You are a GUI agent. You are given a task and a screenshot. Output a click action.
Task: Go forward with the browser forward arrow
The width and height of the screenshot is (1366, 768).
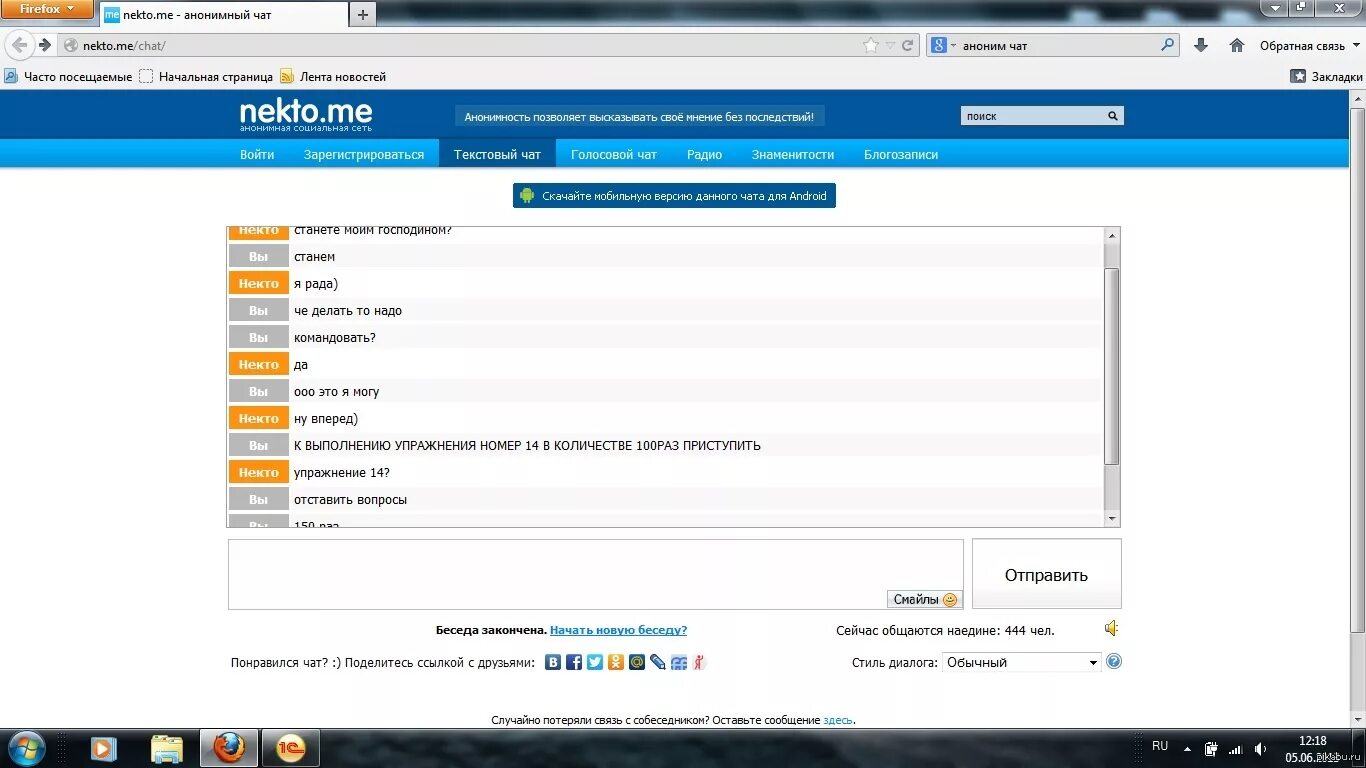coord(45,45)
